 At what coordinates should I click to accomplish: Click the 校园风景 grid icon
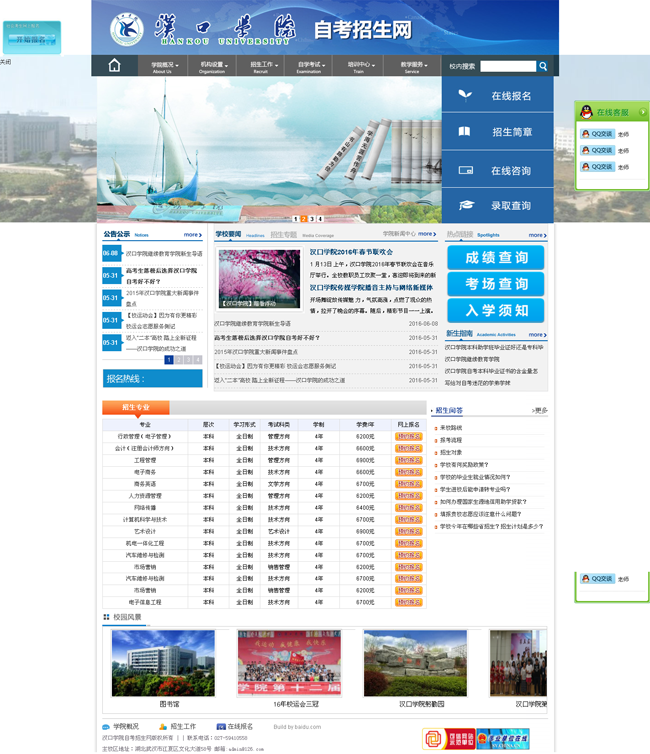click(106, 617)
